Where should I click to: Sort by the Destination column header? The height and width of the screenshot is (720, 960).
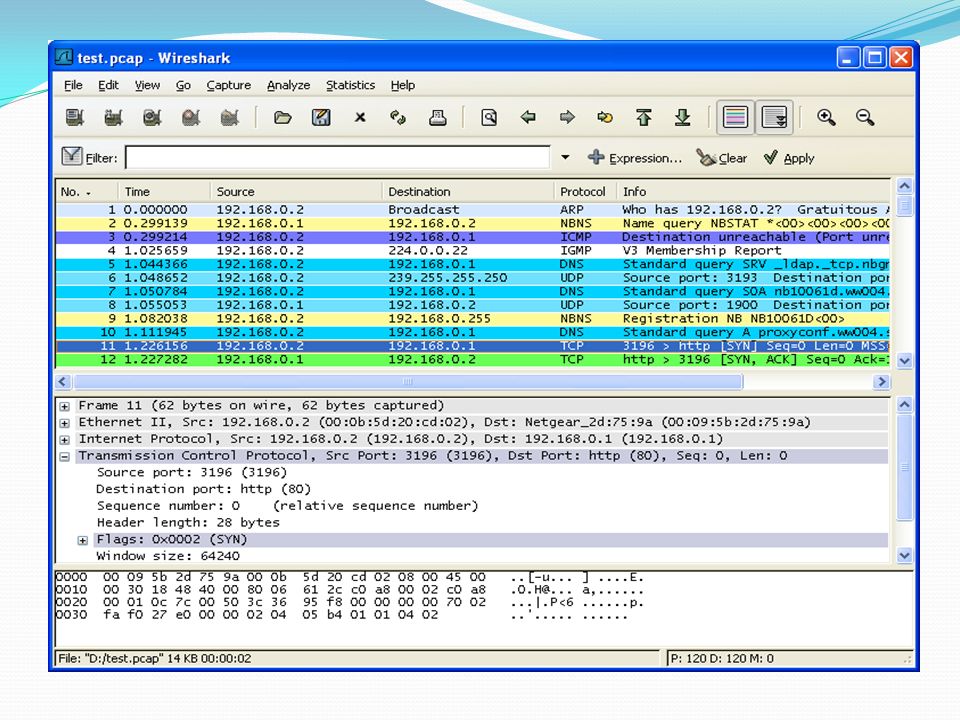(468, 192)
